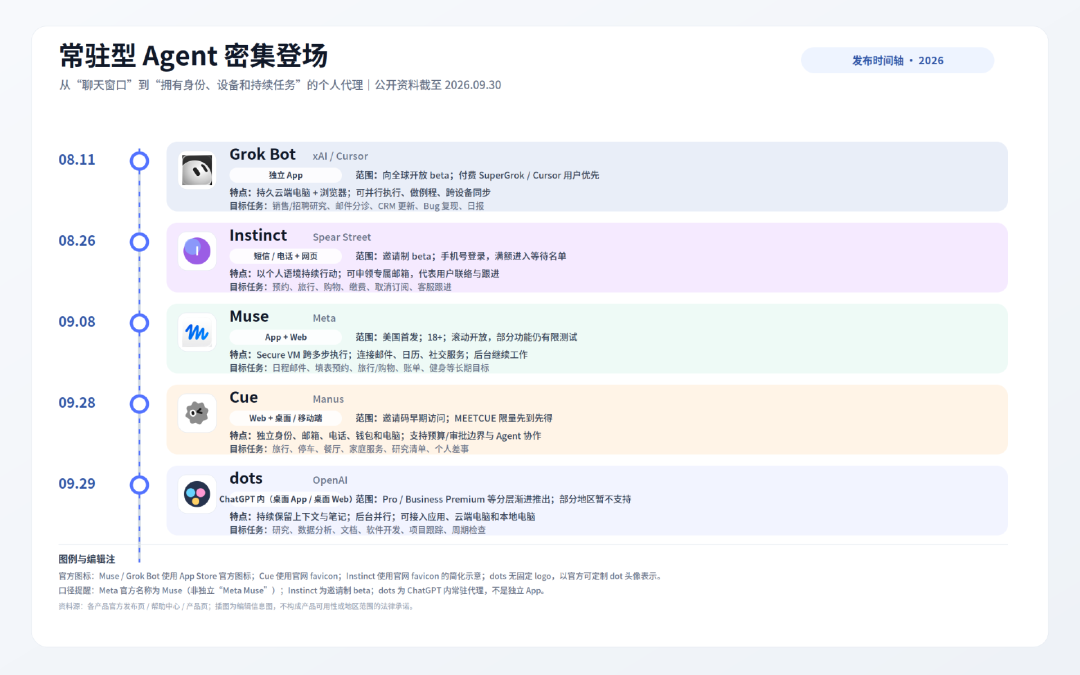Select the 08.11 timeline marker circle

139,160
